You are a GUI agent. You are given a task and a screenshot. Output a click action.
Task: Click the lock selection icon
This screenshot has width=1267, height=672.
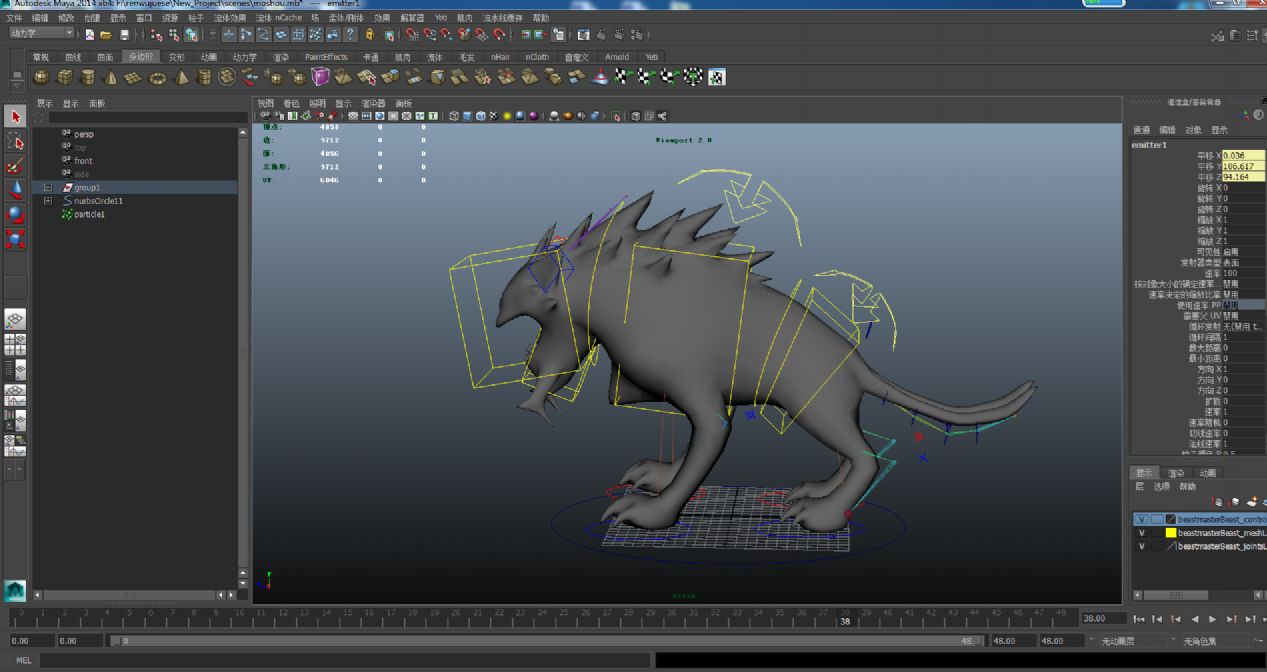point(370,34)
